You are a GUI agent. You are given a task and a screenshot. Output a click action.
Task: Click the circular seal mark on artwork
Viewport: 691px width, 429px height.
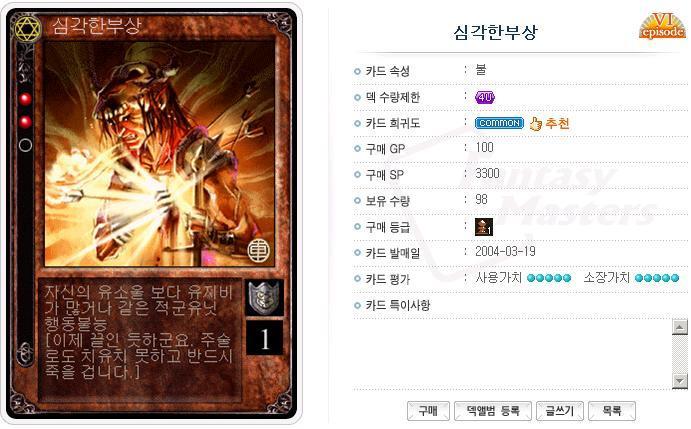(x=259, y=250)
